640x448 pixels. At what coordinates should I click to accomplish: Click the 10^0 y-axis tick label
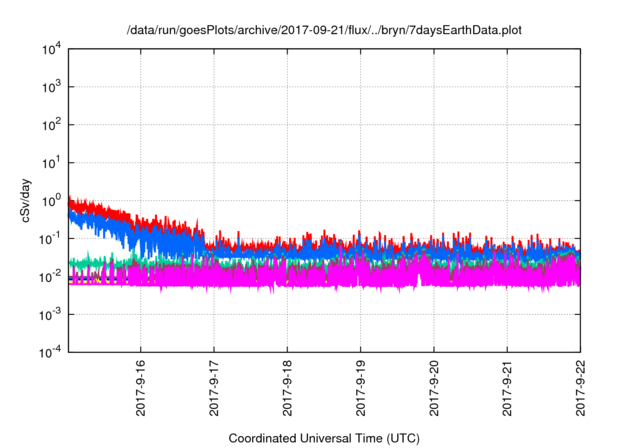click(x=51, y=201)
